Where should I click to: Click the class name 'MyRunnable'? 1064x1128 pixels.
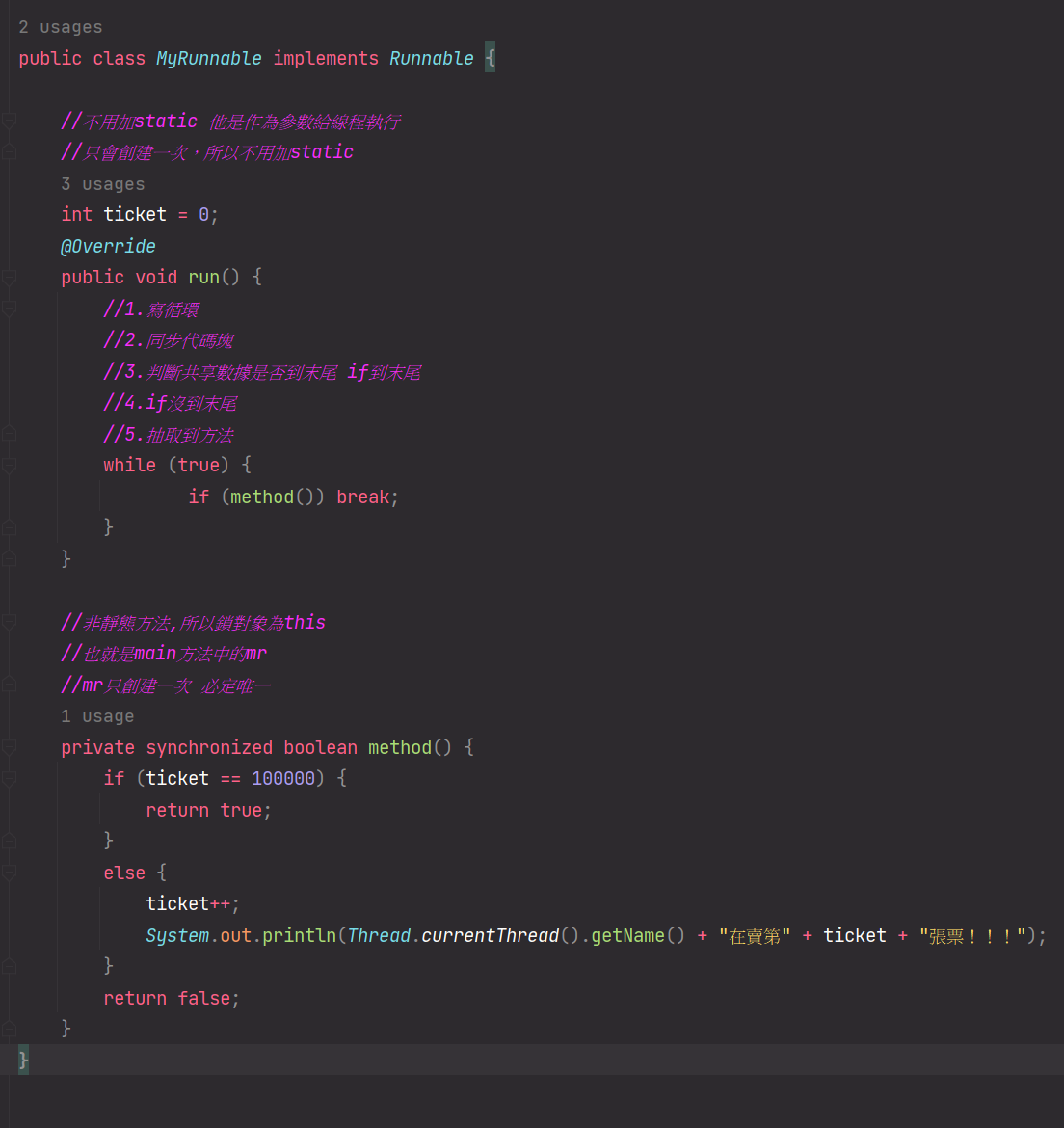209,58
